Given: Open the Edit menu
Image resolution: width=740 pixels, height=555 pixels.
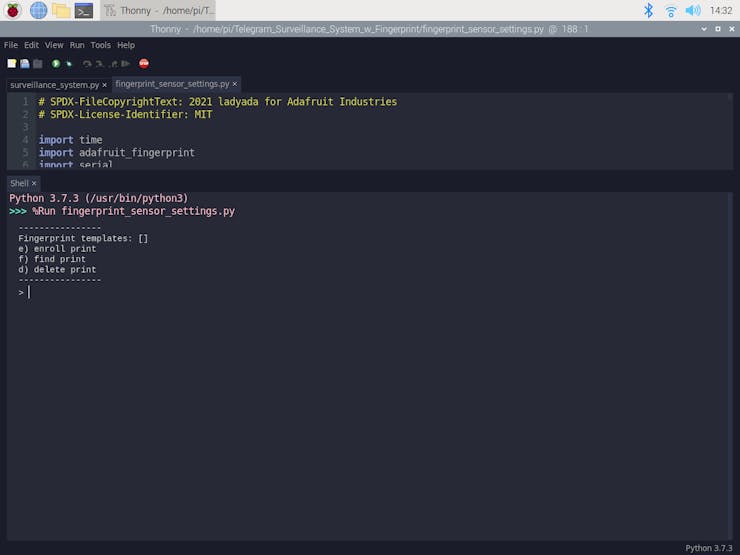Looking at the screenshot, I should (x=31, y=45).
